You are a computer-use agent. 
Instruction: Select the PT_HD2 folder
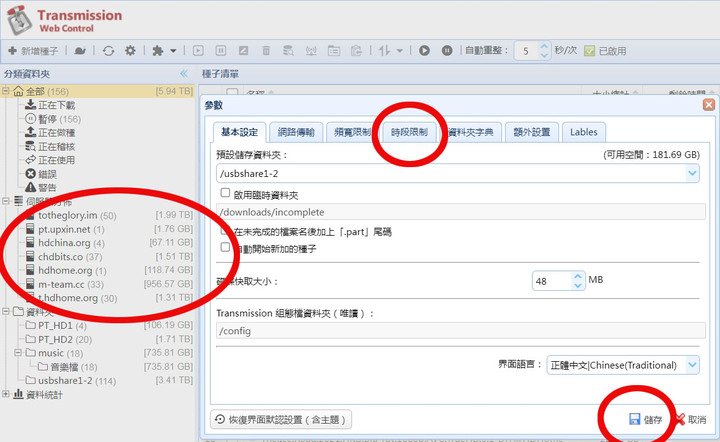click(58, 339)
